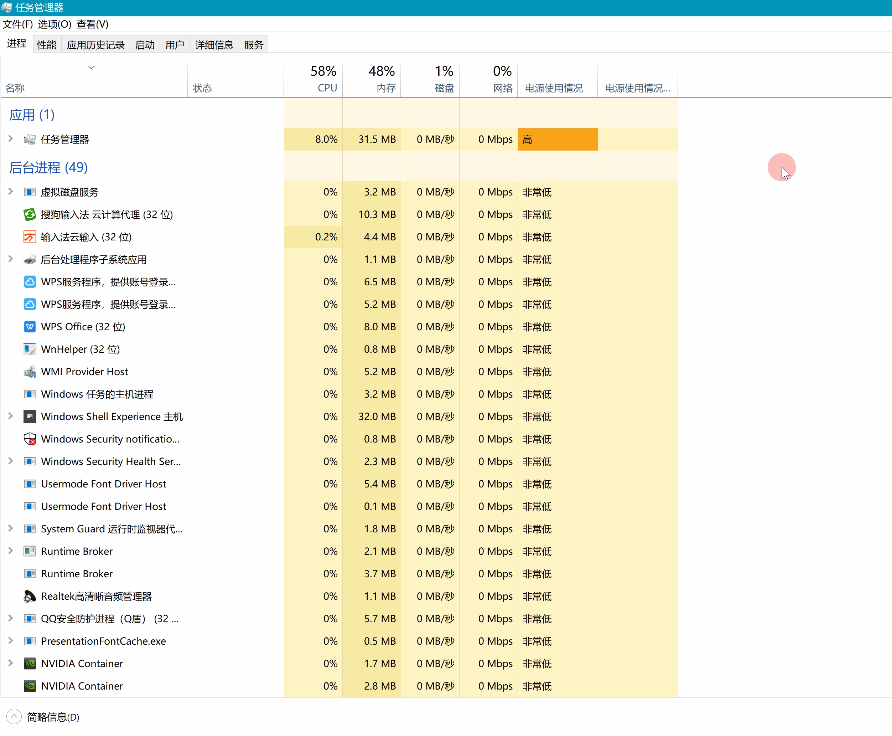Switch to the 启动 tab
This screenshot has height=736, width=892.
[145, 44]
